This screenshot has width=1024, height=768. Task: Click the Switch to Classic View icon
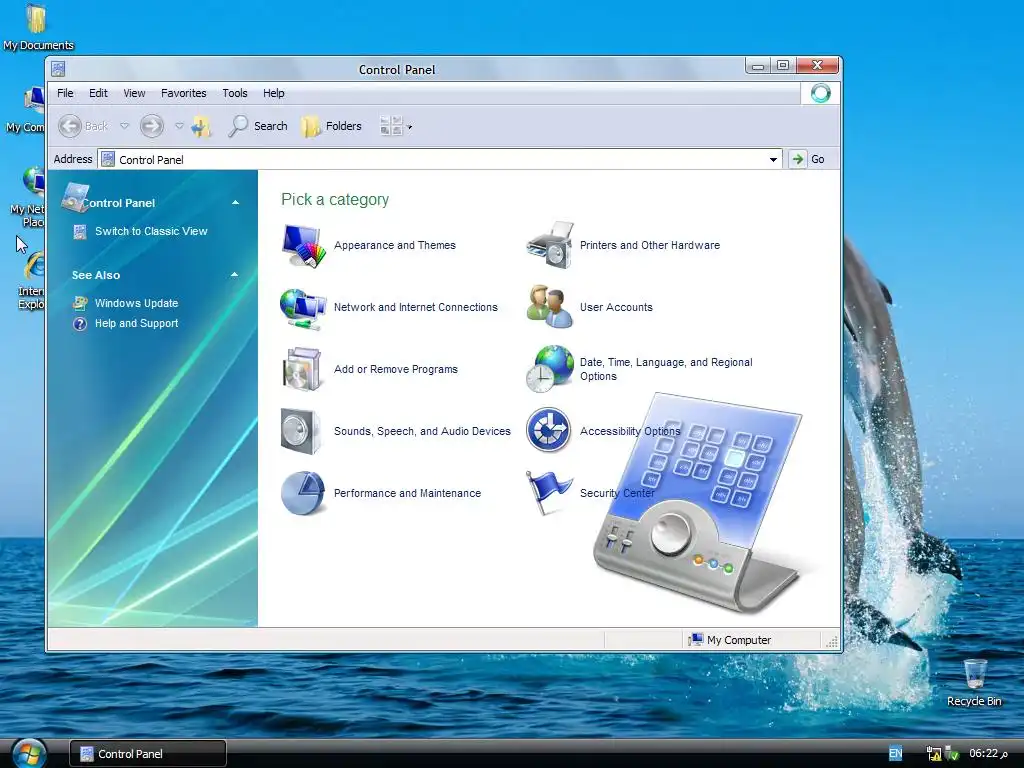point(80,231)
